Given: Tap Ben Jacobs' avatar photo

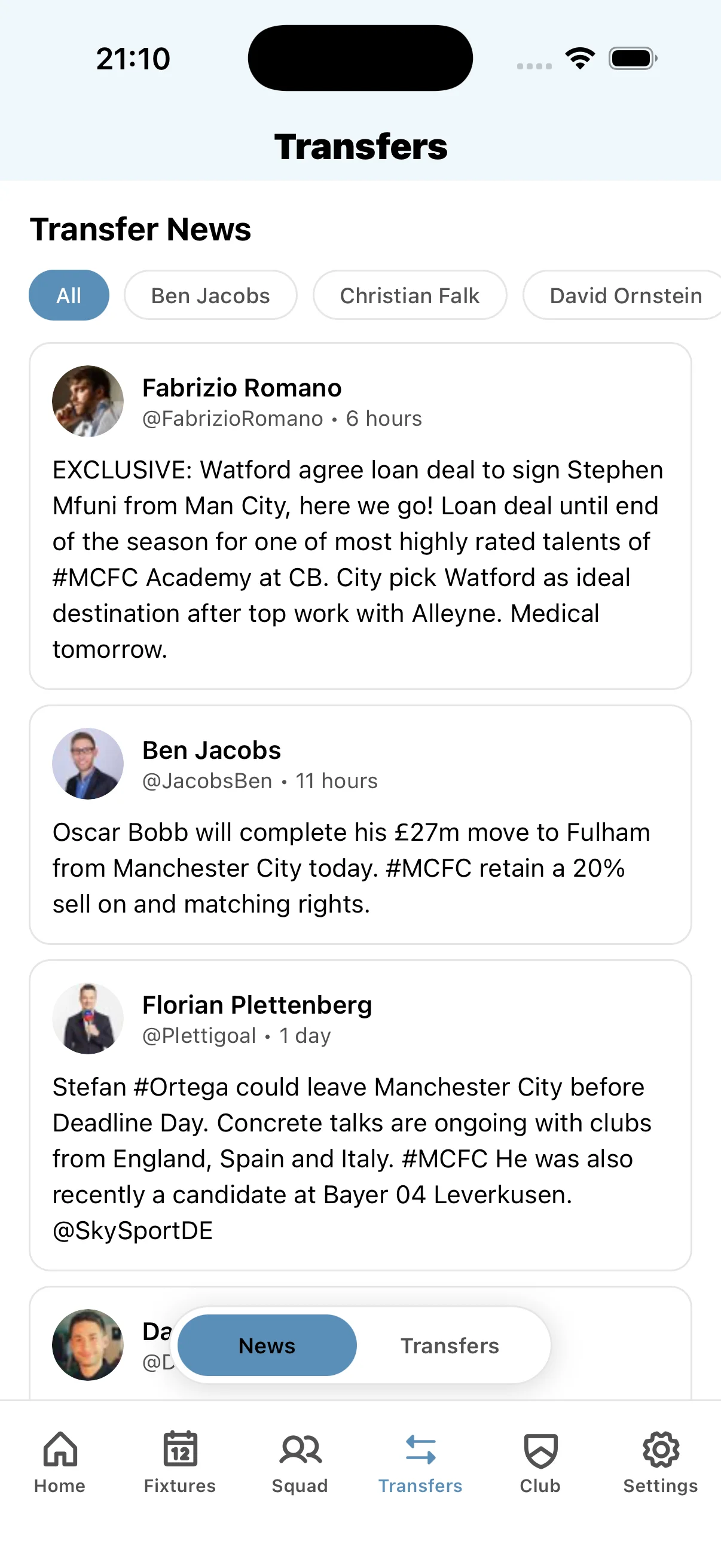Looking at the screenshot, I should click(x=88, y=763).
